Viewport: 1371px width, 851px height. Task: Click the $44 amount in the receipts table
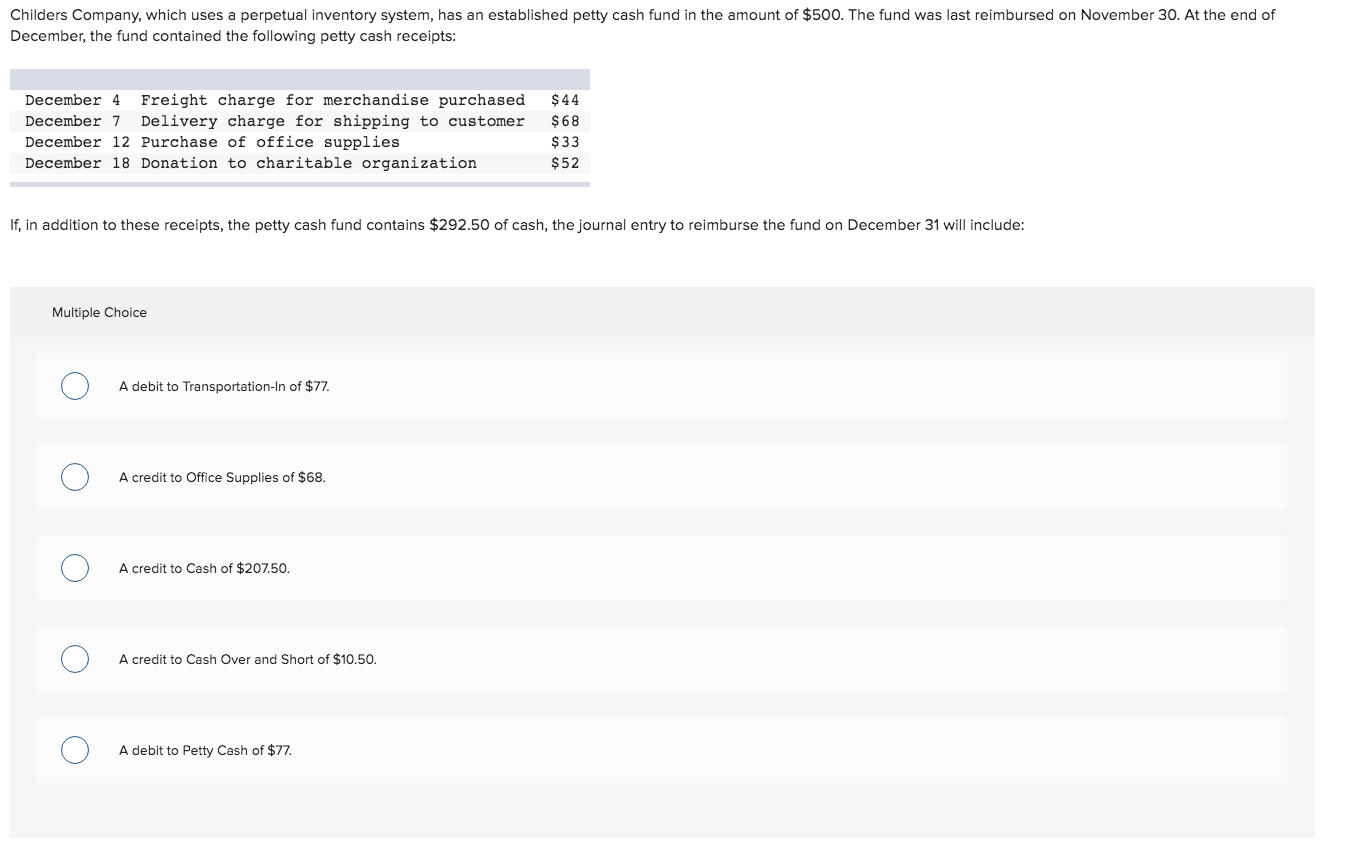(x=563, y=99)
